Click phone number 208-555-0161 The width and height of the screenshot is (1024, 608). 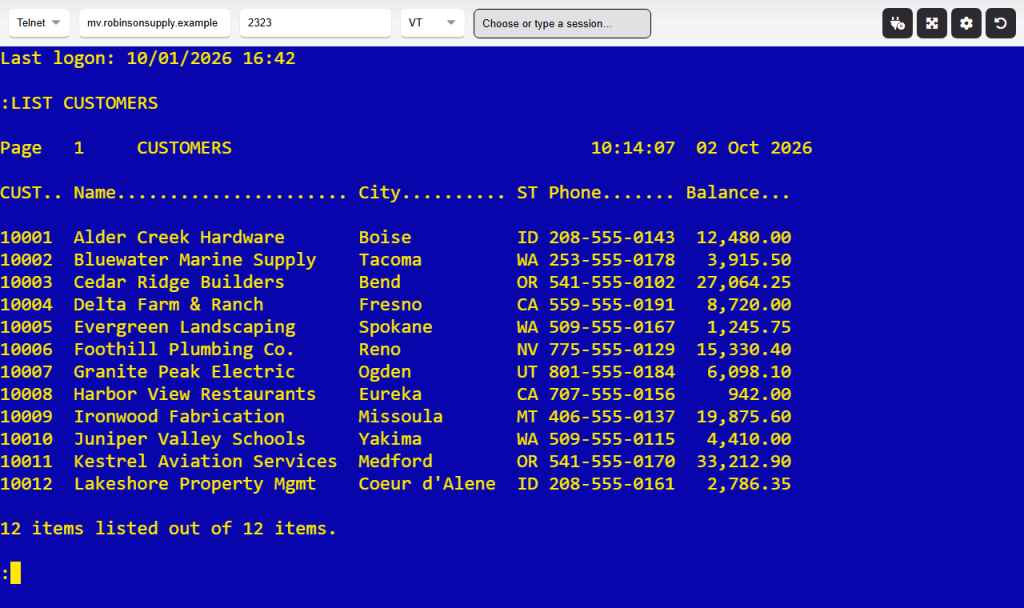pos(612,484)
